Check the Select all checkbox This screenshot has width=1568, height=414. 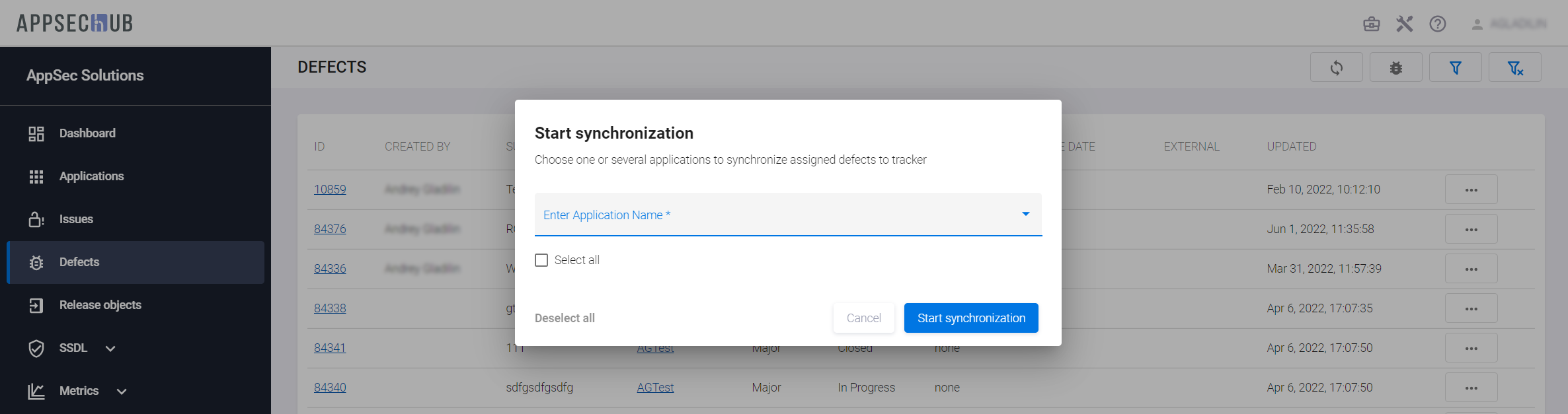[x=541, y=260]
